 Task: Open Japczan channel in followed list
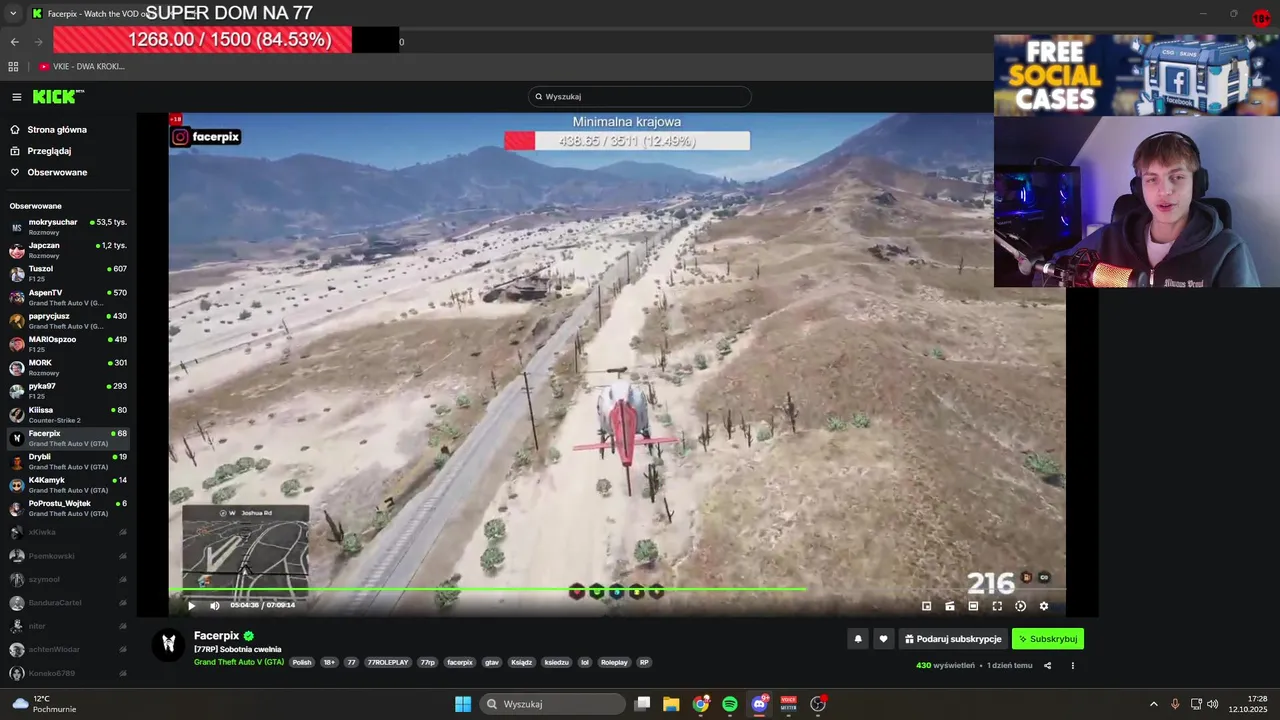(67, 250)
